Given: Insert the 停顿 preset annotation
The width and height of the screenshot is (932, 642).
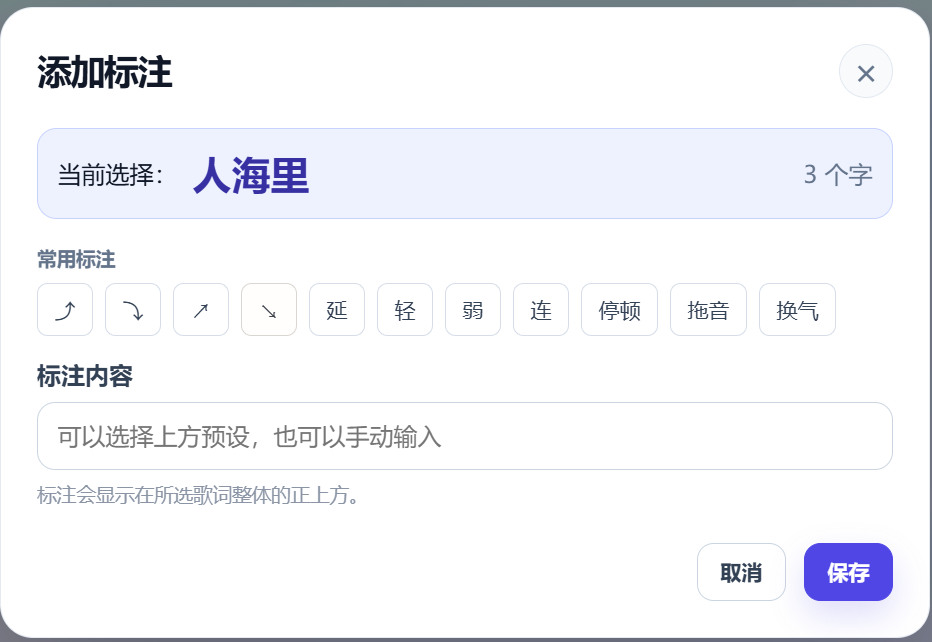Looking at the screenshot, I should (x=619, y=310).
